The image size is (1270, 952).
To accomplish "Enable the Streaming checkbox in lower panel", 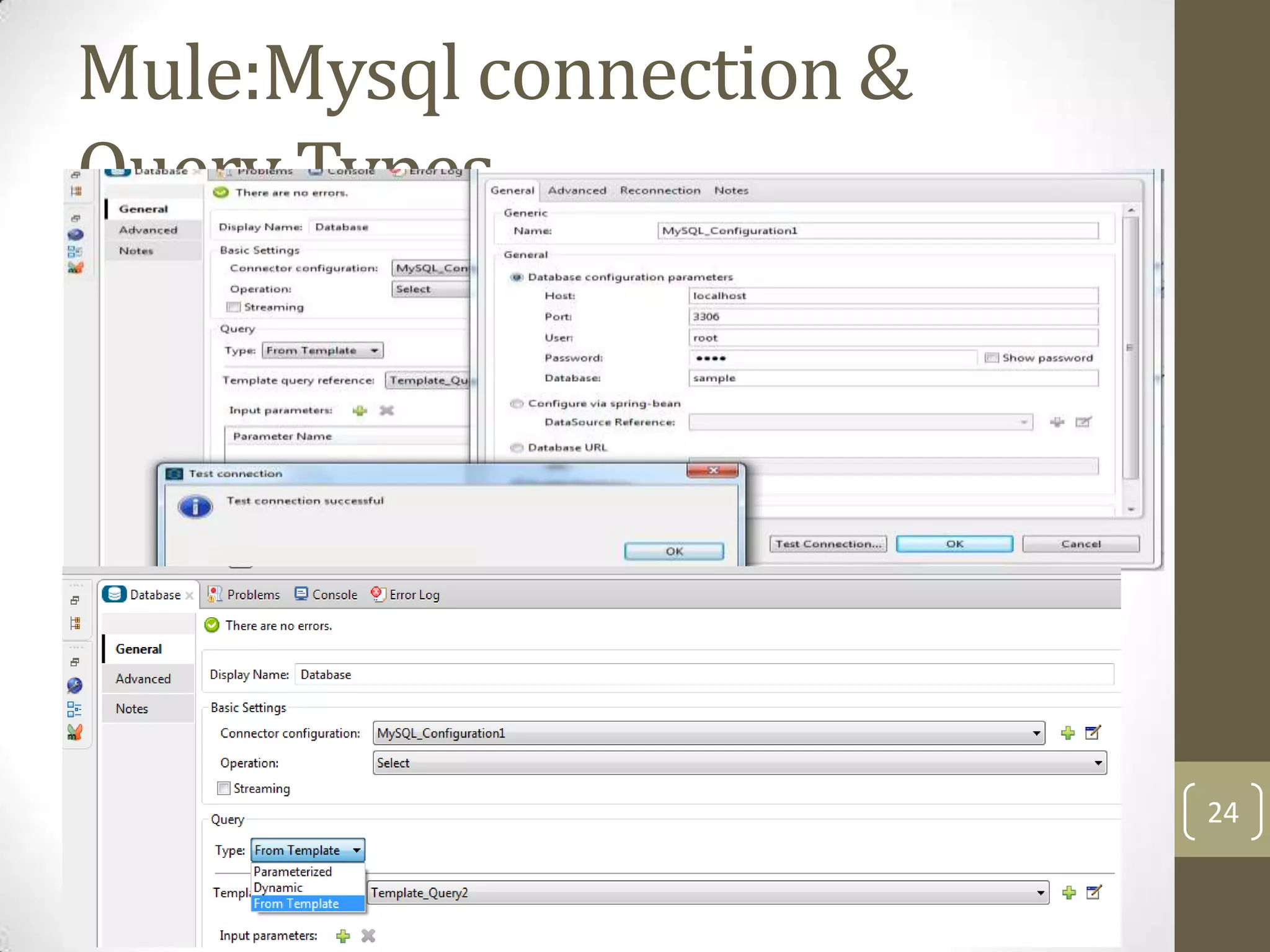I will pyautogui.click(x=224, y=788).
